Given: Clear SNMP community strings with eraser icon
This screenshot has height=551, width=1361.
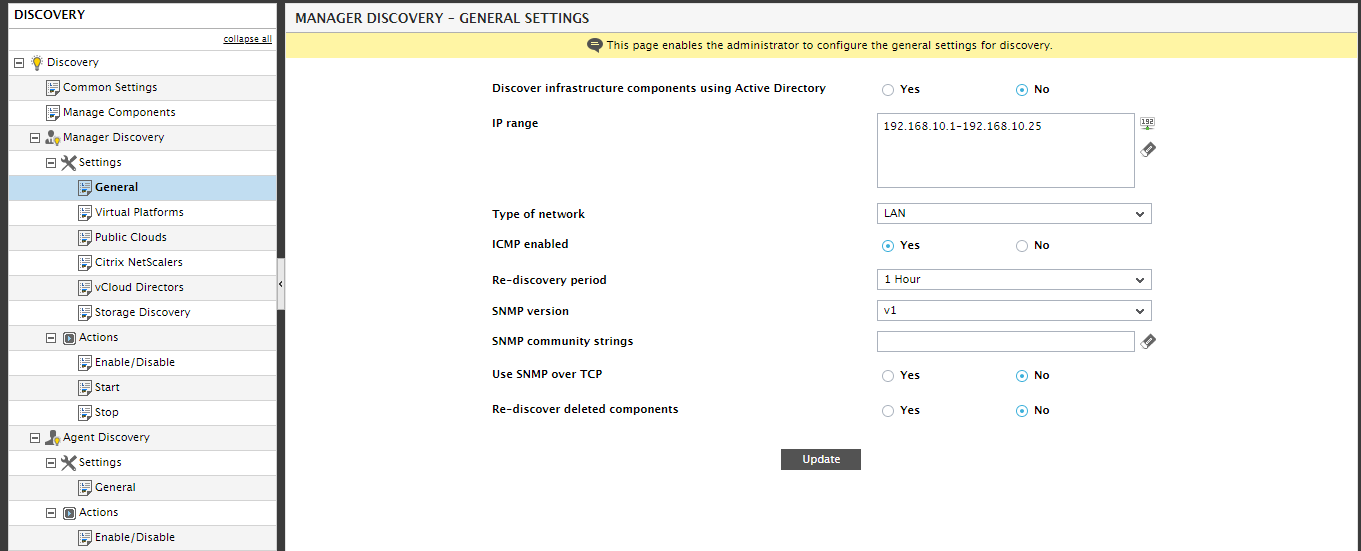Looking at the screenshot, I should point(1148,342).
